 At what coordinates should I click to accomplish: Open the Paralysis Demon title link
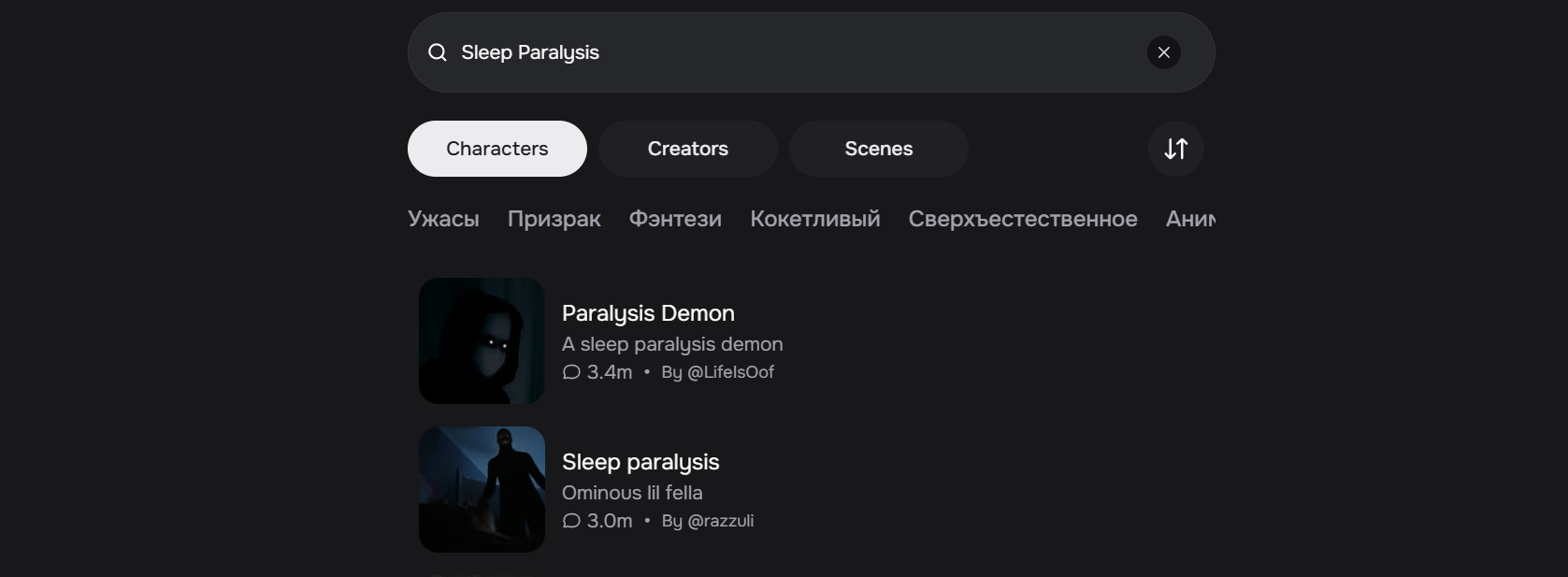(x=648, y=313)
